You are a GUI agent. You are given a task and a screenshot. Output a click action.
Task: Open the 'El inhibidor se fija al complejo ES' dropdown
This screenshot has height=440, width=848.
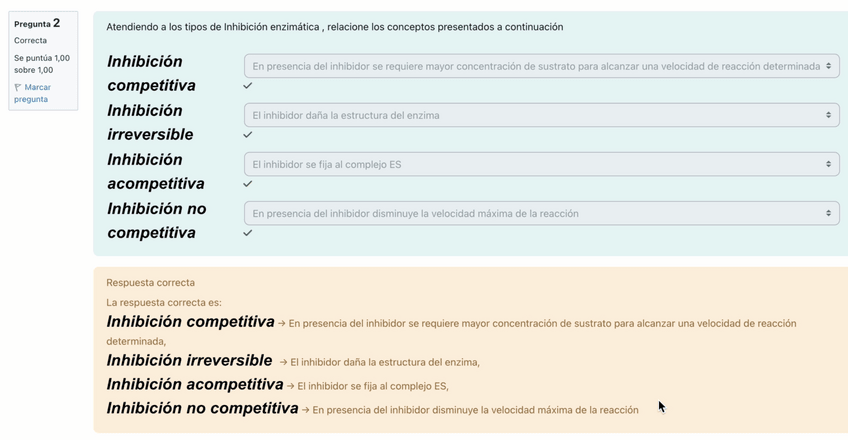(x=541, y=164)
